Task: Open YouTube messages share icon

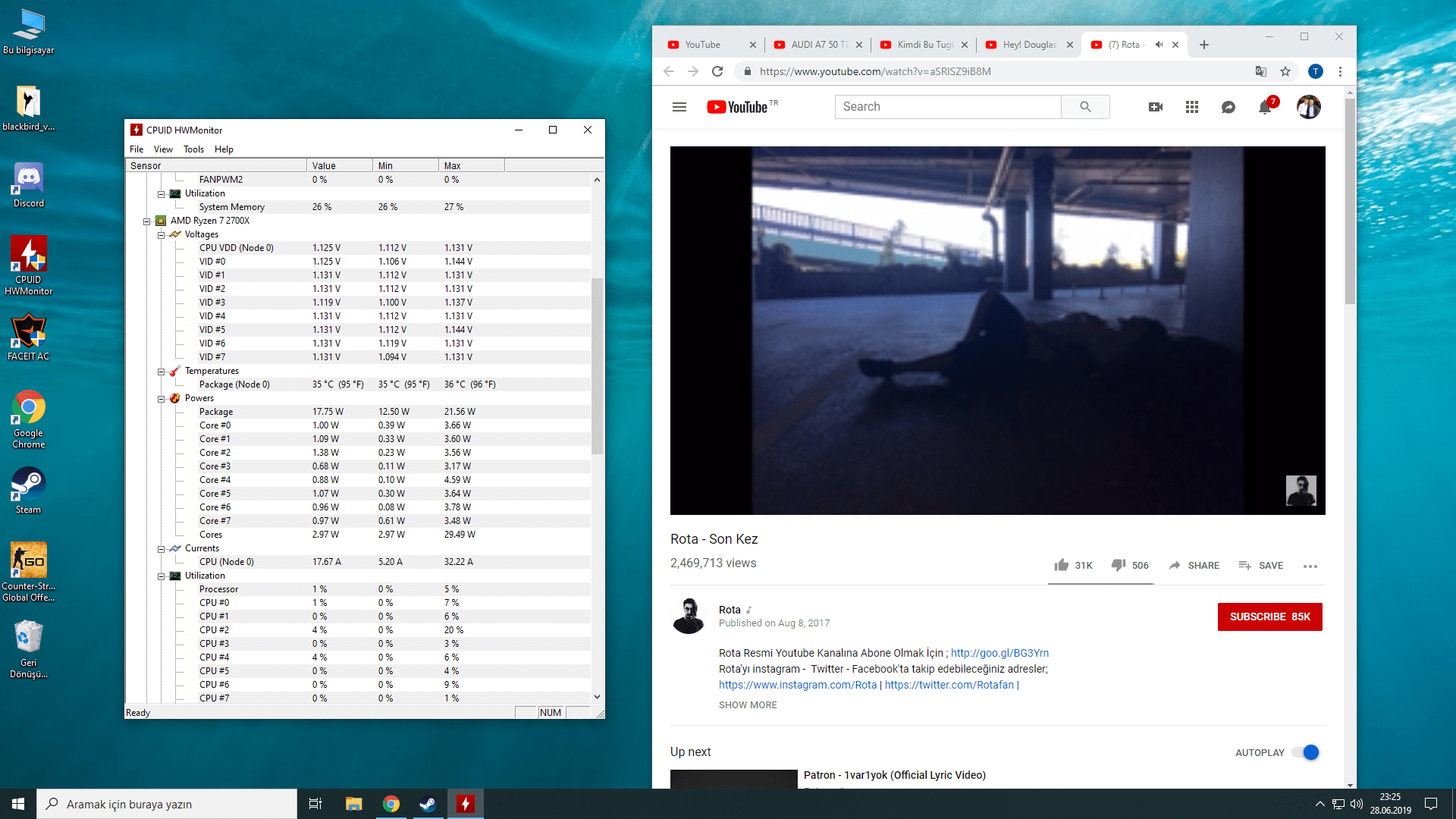Action: pos(1228,107)
